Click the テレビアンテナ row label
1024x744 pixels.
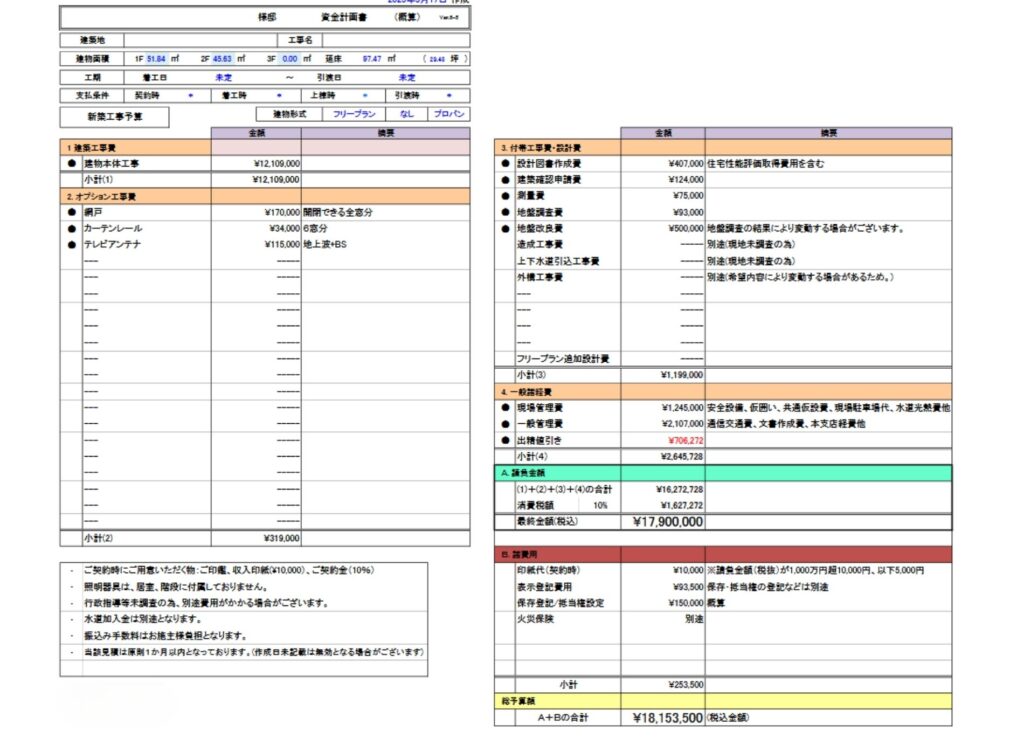coord(112,244)
